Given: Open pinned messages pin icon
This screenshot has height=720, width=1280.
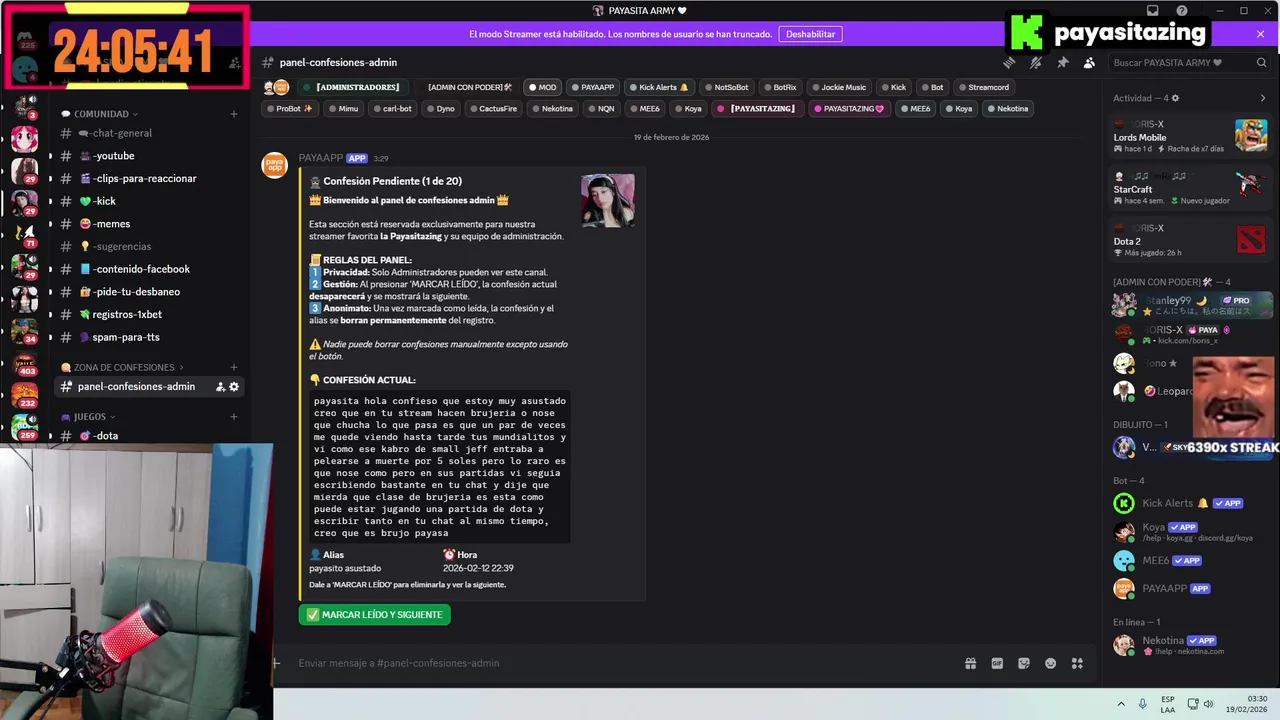Looking at the screenshot, I should click(x=1063, y=62).
